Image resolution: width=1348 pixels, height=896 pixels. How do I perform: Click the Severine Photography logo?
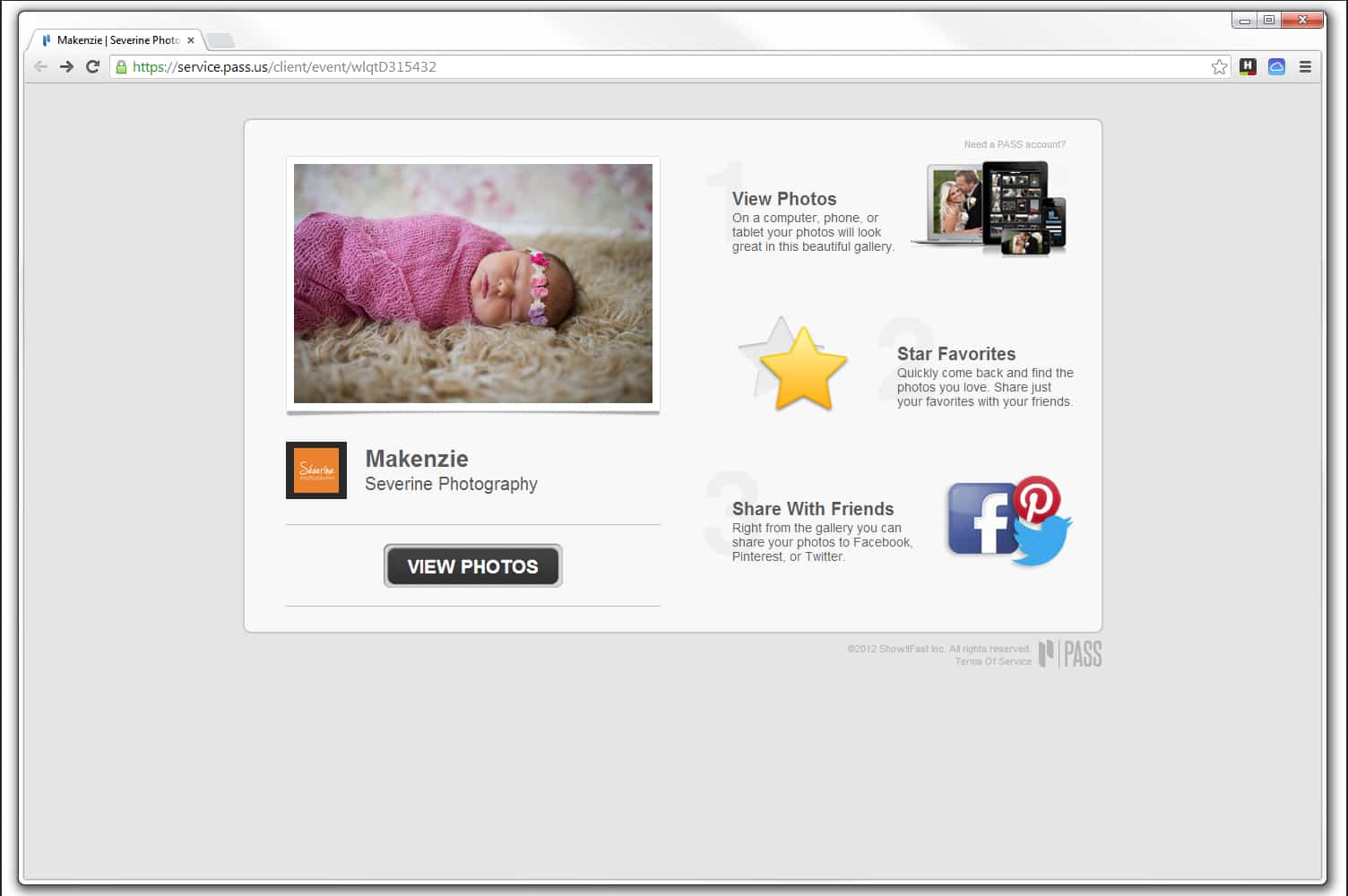point(315,470)
